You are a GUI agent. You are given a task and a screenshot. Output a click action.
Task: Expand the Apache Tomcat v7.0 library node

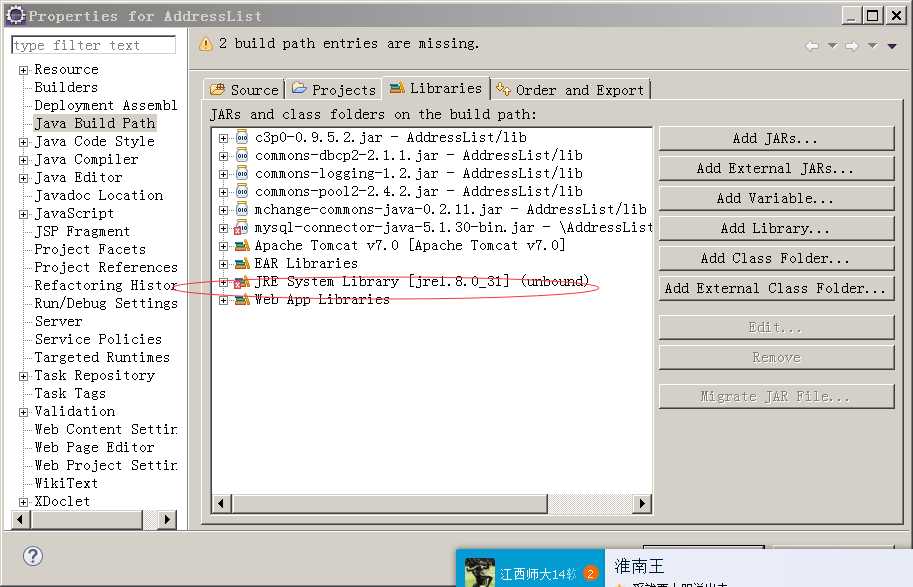[x=223, y=247]
